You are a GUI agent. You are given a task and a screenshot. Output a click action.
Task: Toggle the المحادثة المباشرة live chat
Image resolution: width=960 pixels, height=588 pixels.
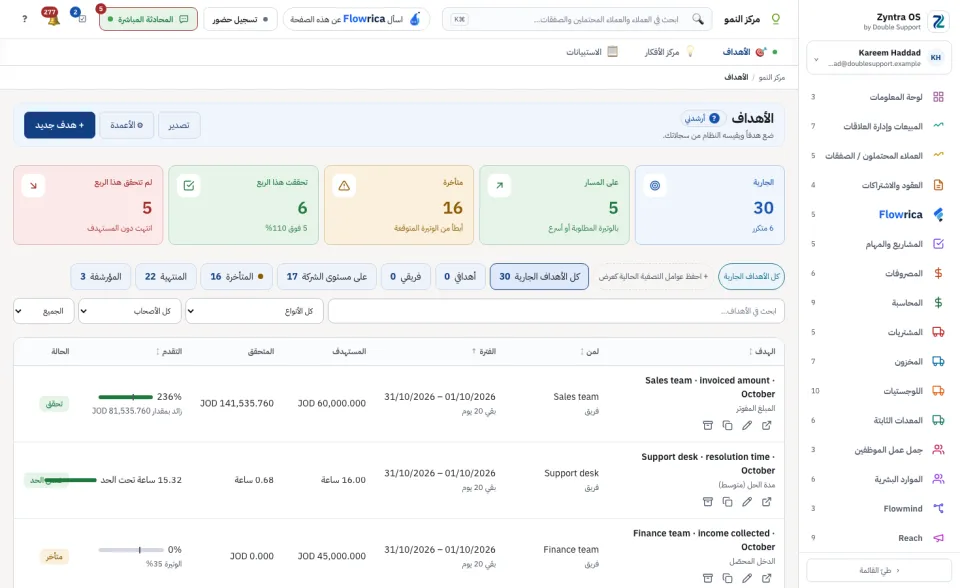click(148, 19)
